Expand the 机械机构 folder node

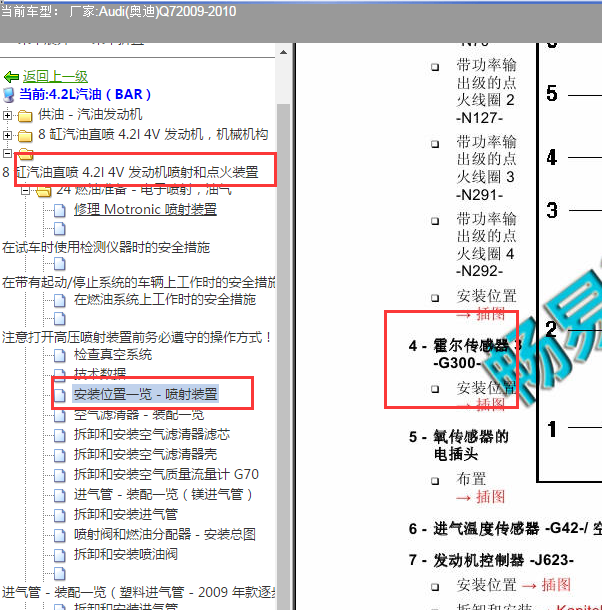[7, 135]
